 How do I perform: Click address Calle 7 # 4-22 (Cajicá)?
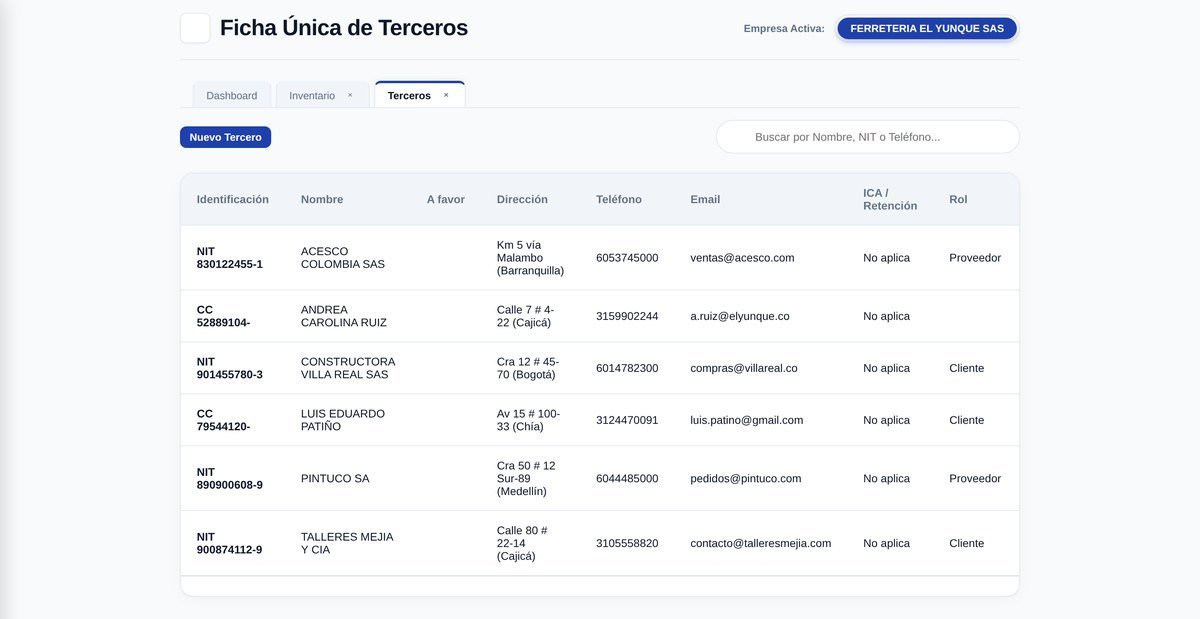[x=526, y=316]
